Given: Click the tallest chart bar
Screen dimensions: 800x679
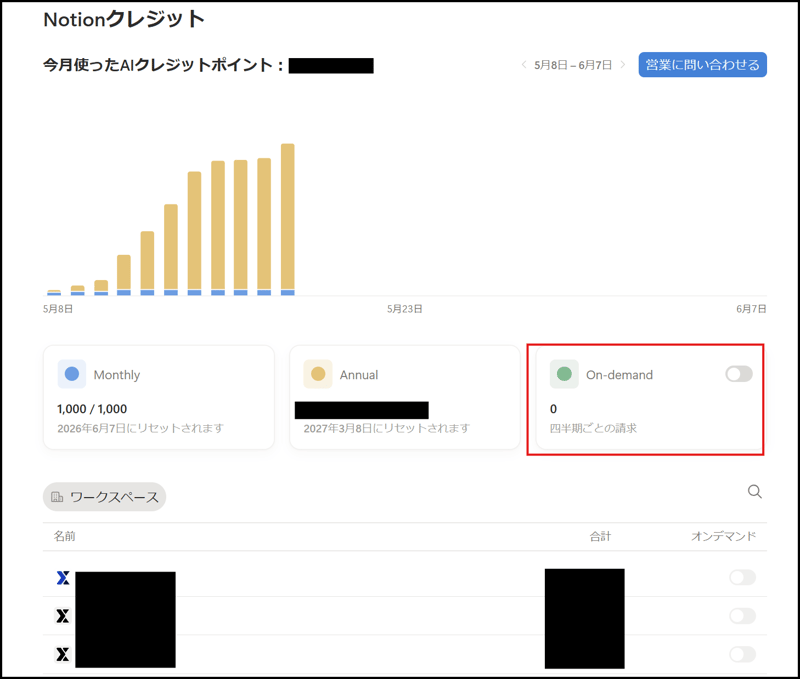Looking at the screenshot, I should [288, 219].
